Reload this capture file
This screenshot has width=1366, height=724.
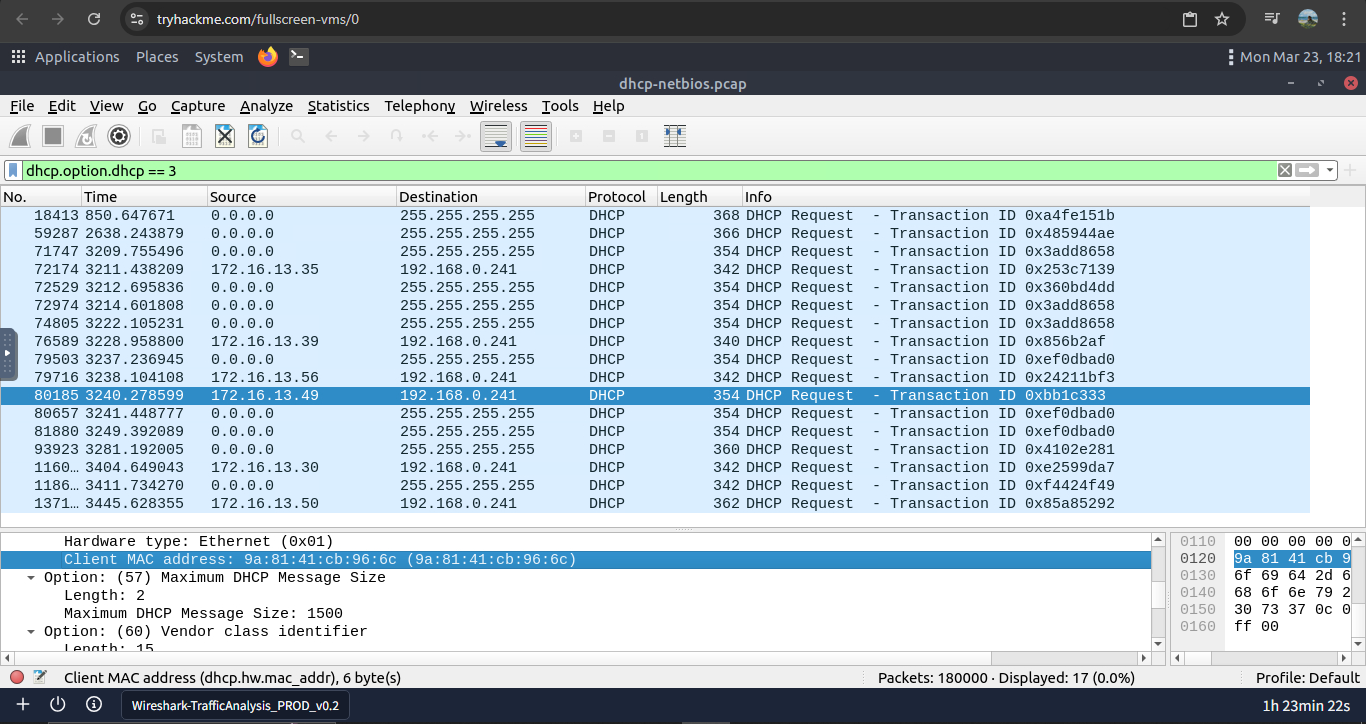tap(258, 136)
